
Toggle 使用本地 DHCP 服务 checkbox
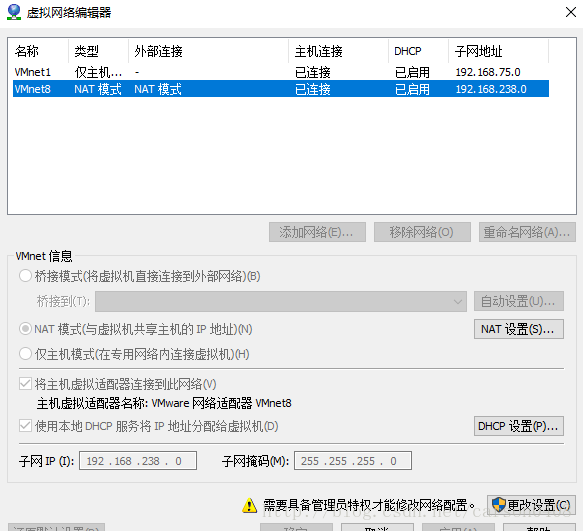(x=25, y=426)
